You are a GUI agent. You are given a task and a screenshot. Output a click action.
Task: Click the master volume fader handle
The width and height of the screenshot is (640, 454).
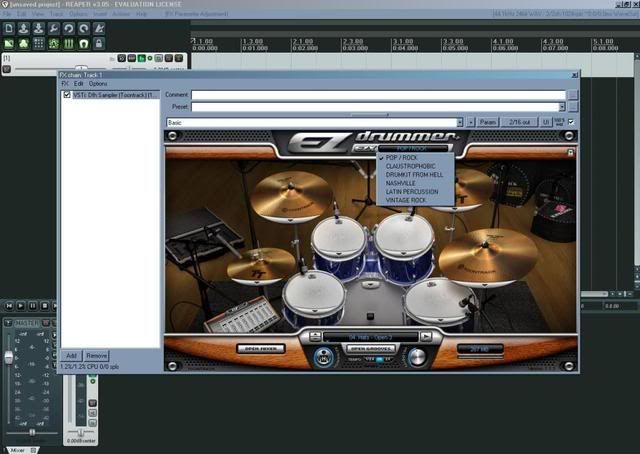[9, 357]
